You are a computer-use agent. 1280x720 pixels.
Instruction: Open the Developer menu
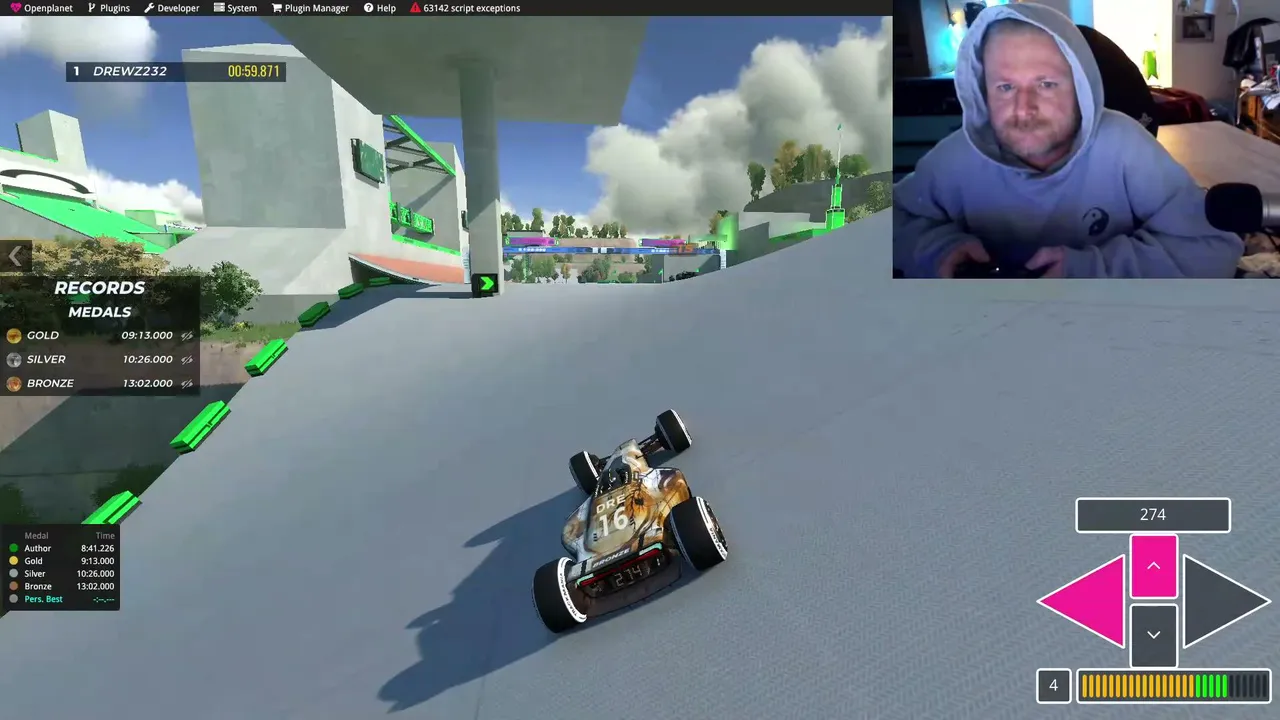pyautogui.click(x=171, y=8)
